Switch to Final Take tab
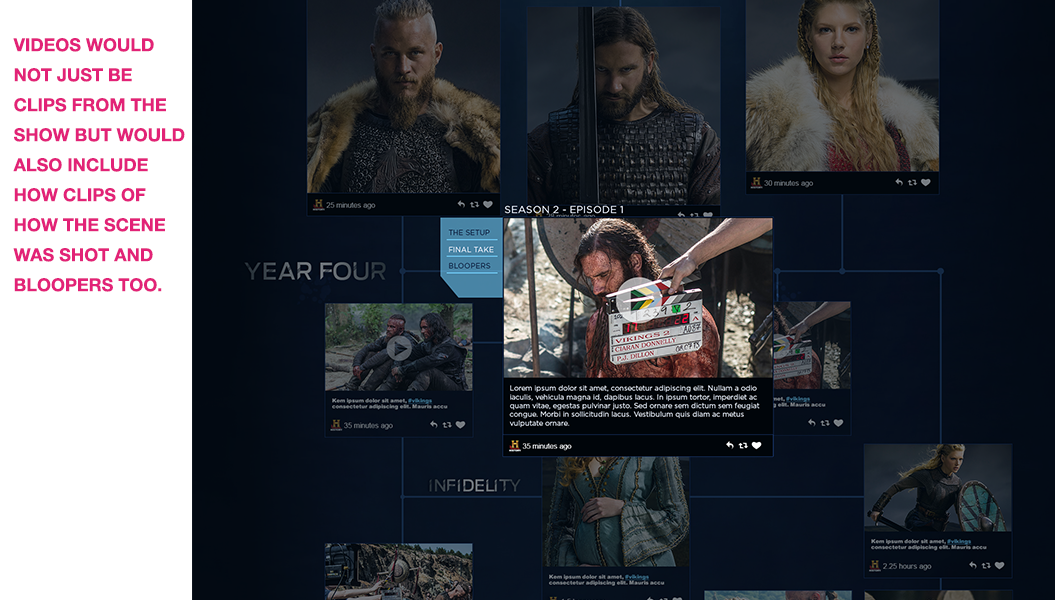1055x600 pixels. tap(471, 249)
